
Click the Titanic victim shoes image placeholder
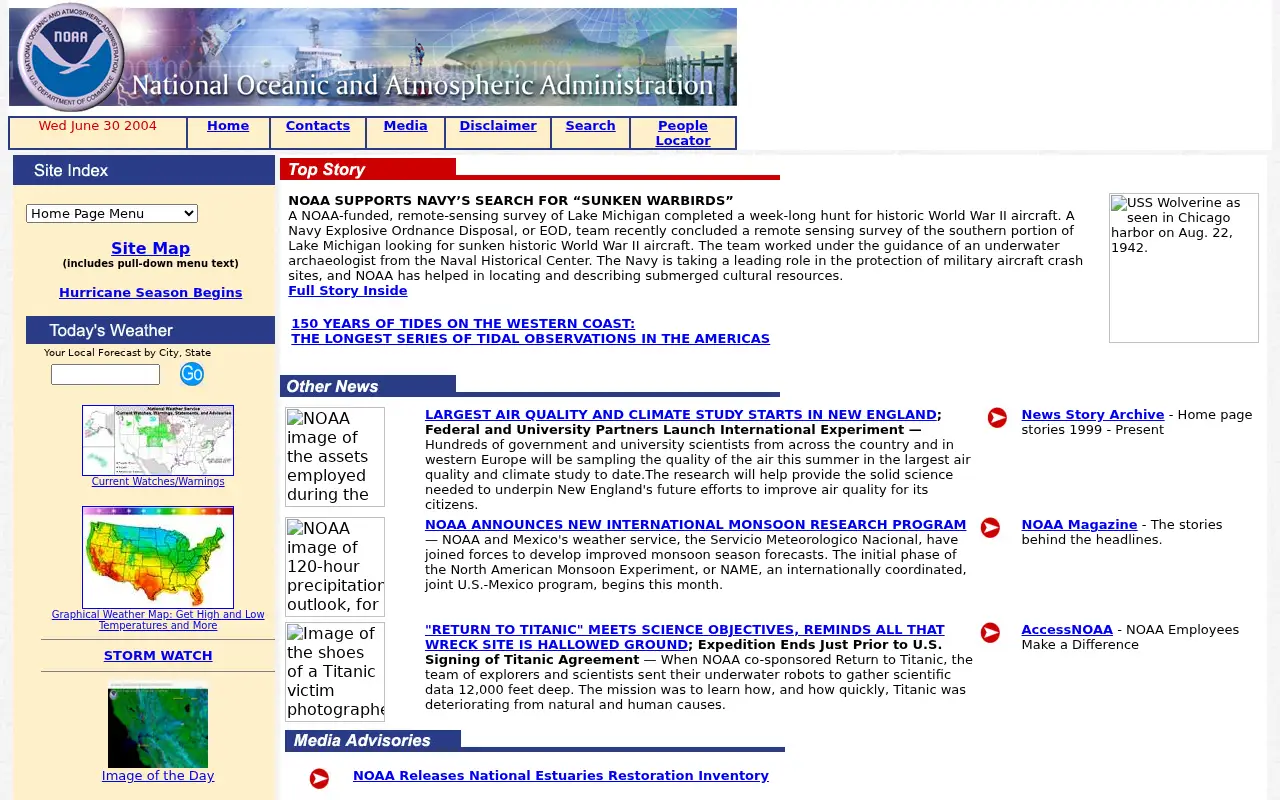335,672
